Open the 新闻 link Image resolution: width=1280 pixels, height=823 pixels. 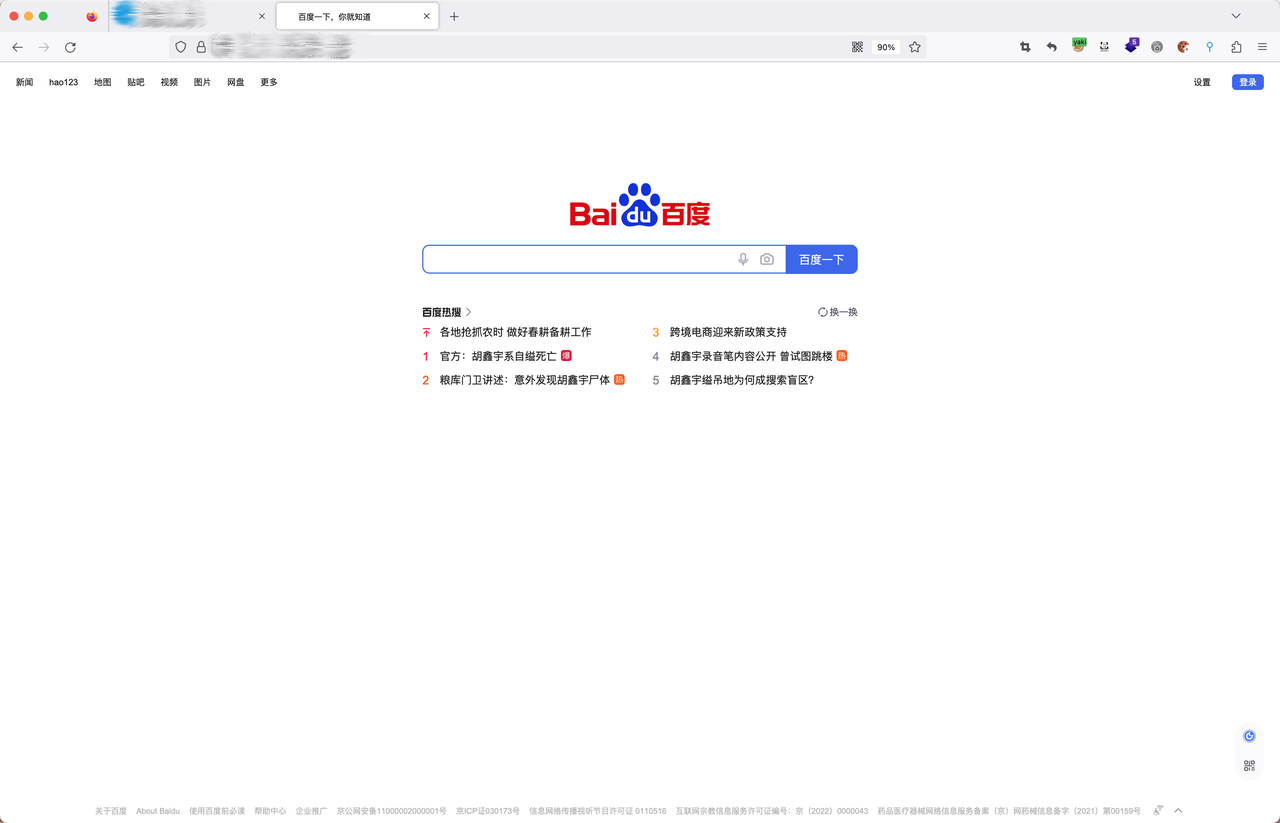tap(25, 82)
